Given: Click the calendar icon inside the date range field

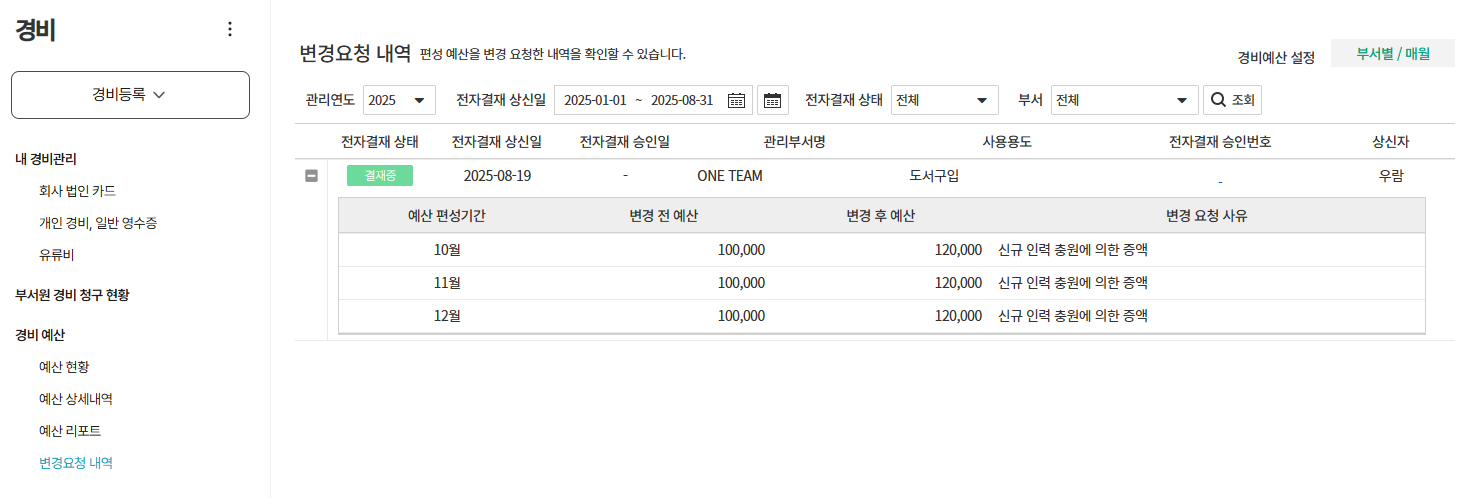Looking at the screenshot, I should click(x=736, y=100).
